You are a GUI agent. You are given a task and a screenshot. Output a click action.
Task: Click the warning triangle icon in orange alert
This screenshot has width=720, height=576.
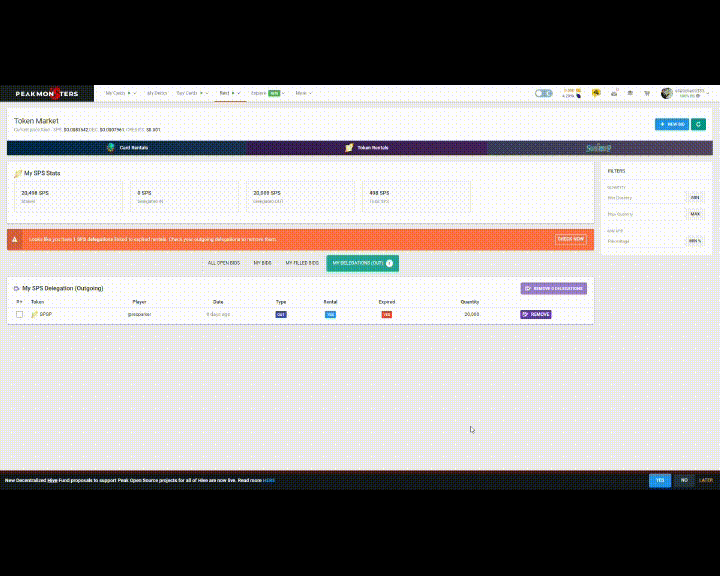coord(15,239)
